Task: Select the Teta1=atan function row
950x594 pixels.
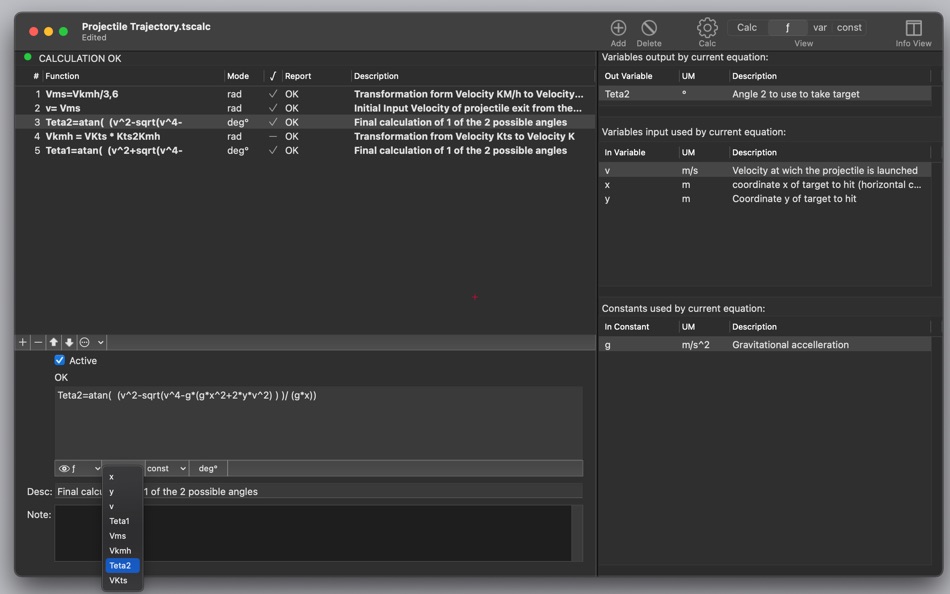Action: [305, 150]
